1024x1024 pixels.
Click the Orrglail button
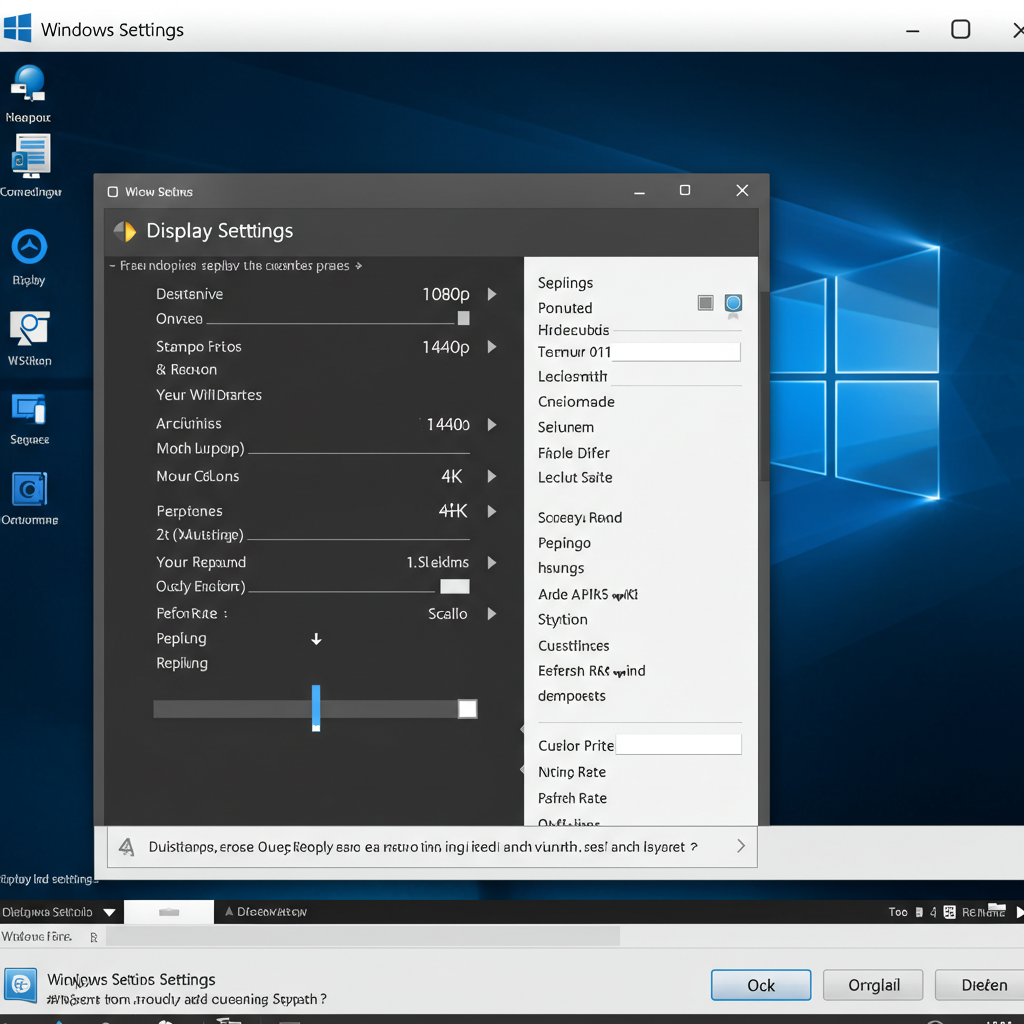point(873,985)
